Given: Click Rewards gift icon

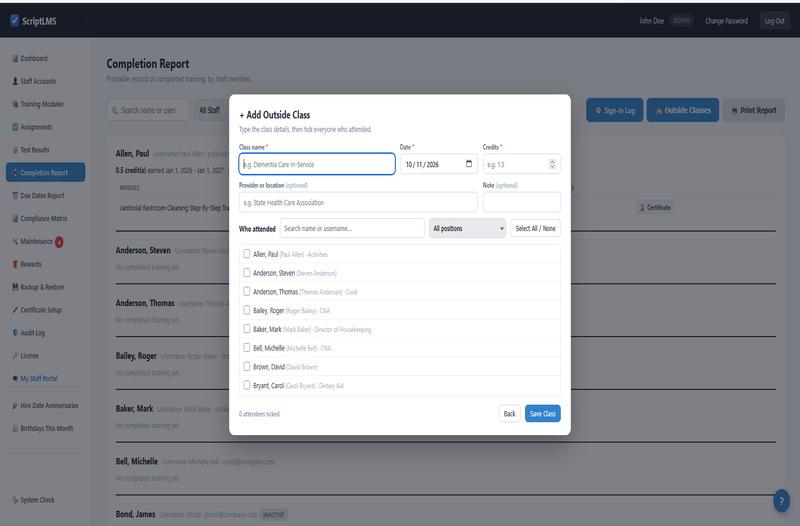Looking at the screenshot, I should coord(15,264).
